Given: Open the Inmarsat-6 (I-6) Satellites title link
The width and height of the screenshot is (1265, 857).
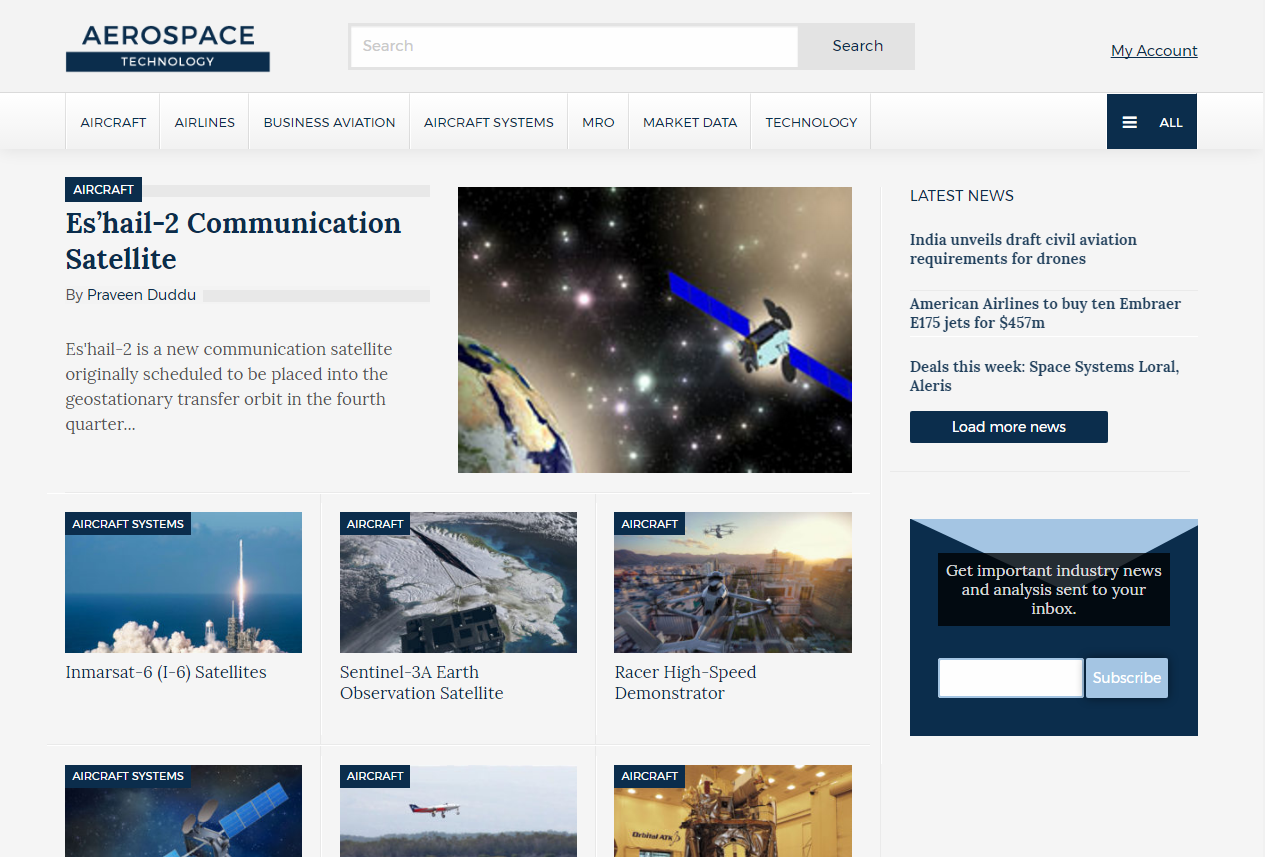Looking at the screenshot, I should point(166,672).
